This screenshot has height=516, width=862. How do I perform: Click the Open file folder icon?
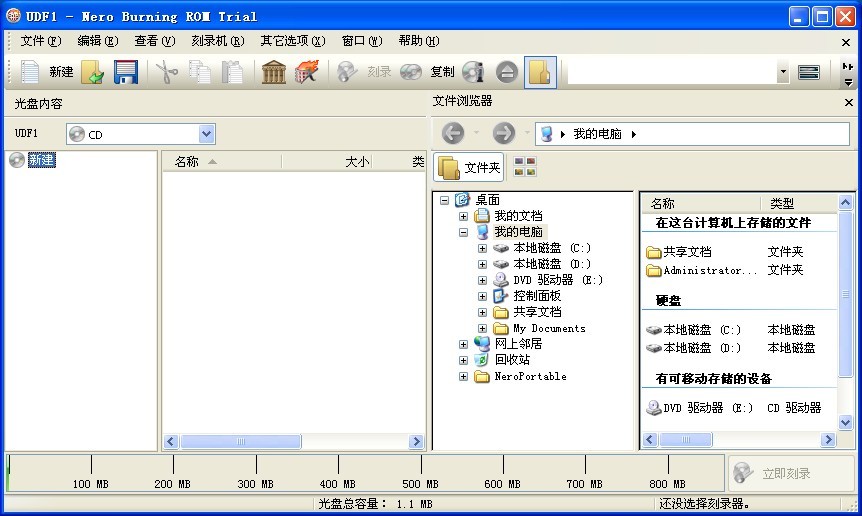92,72
